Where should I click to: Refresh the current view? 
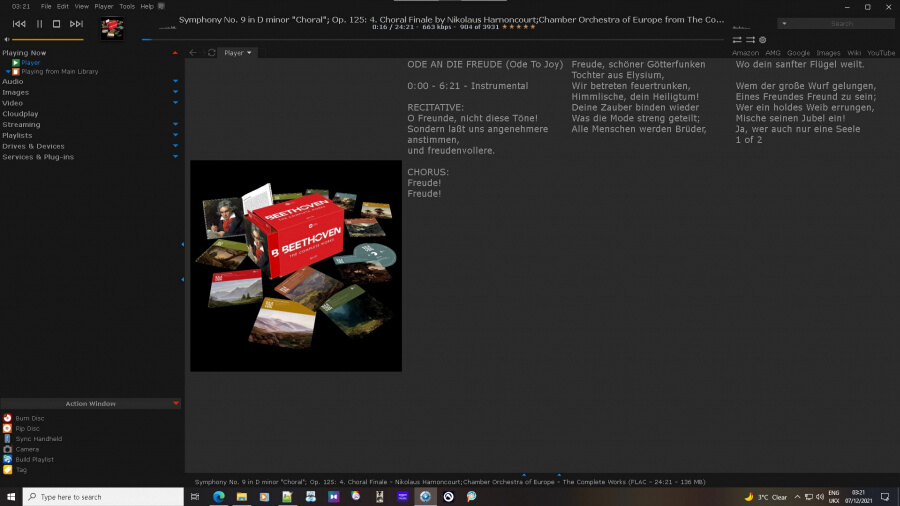point(212,53)
